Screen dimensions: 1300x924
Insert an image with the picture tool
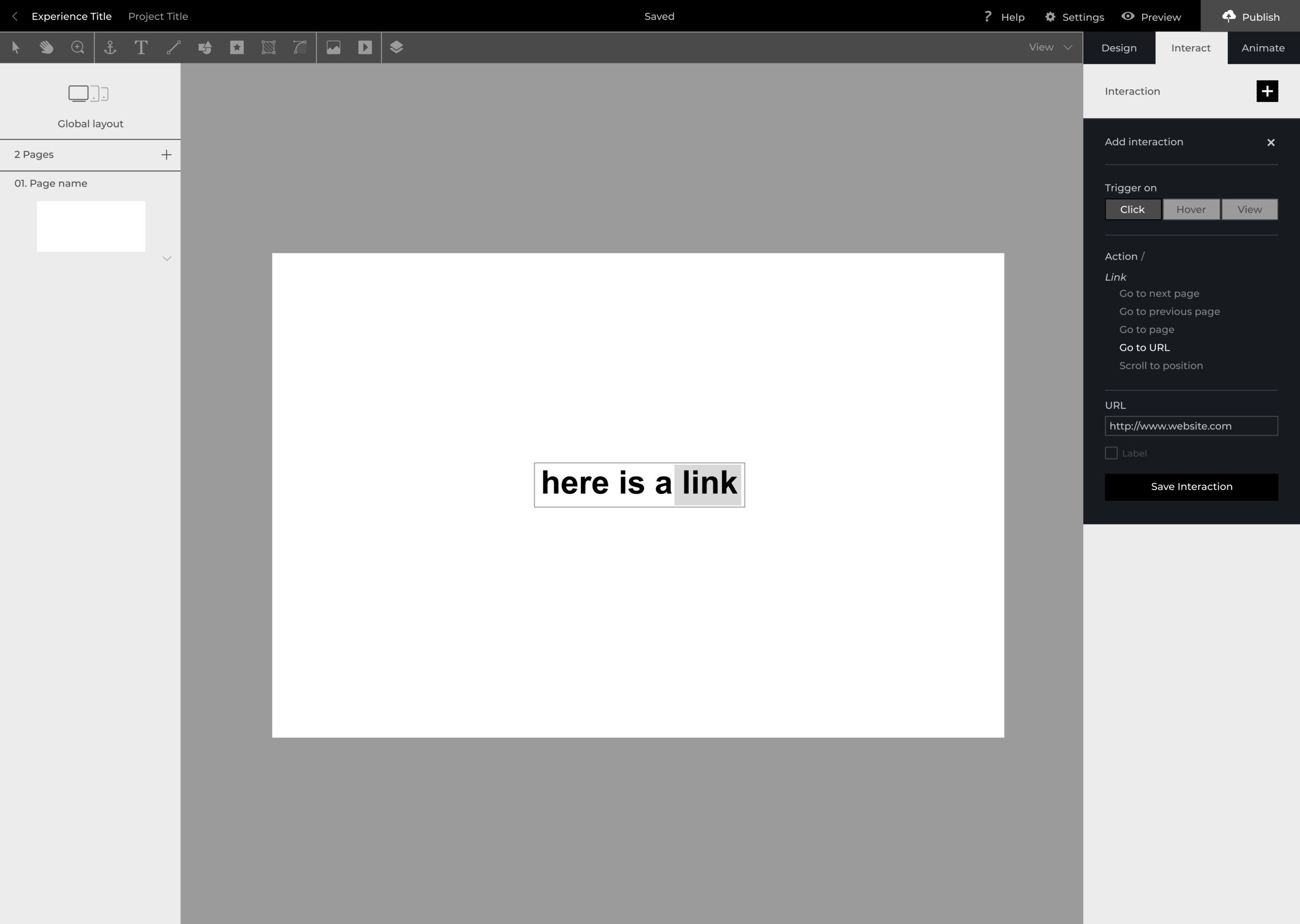[334, 47]
